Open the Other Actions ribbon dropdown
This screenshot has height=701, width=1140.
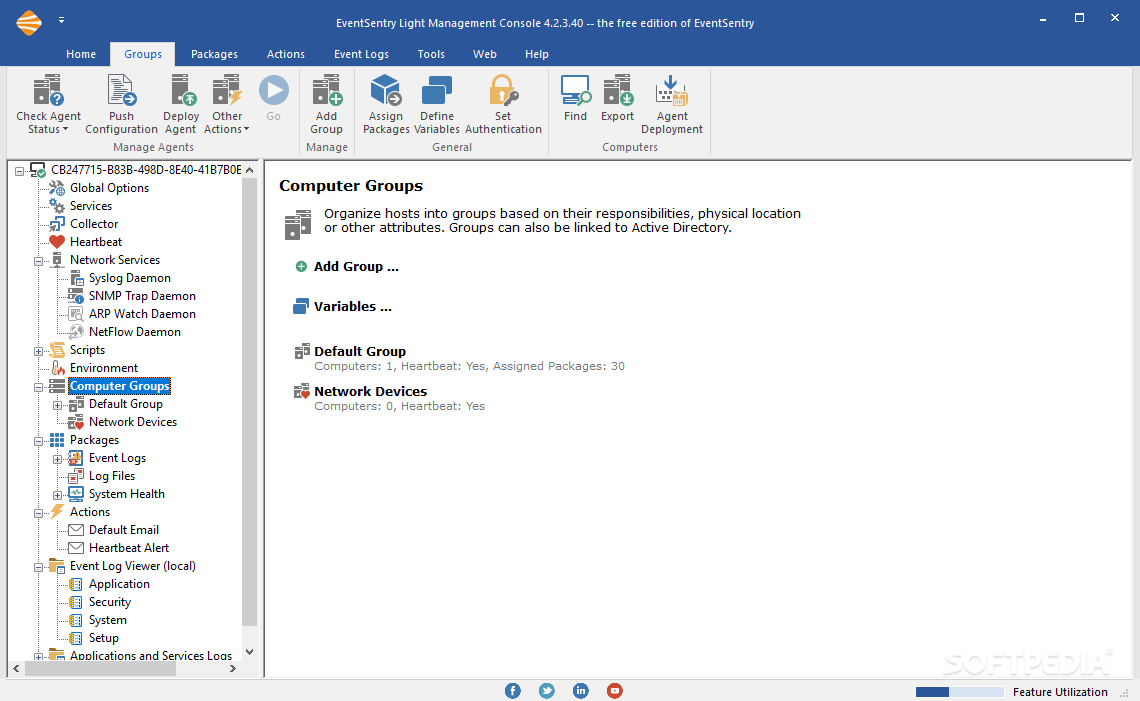tap(227, 105)
